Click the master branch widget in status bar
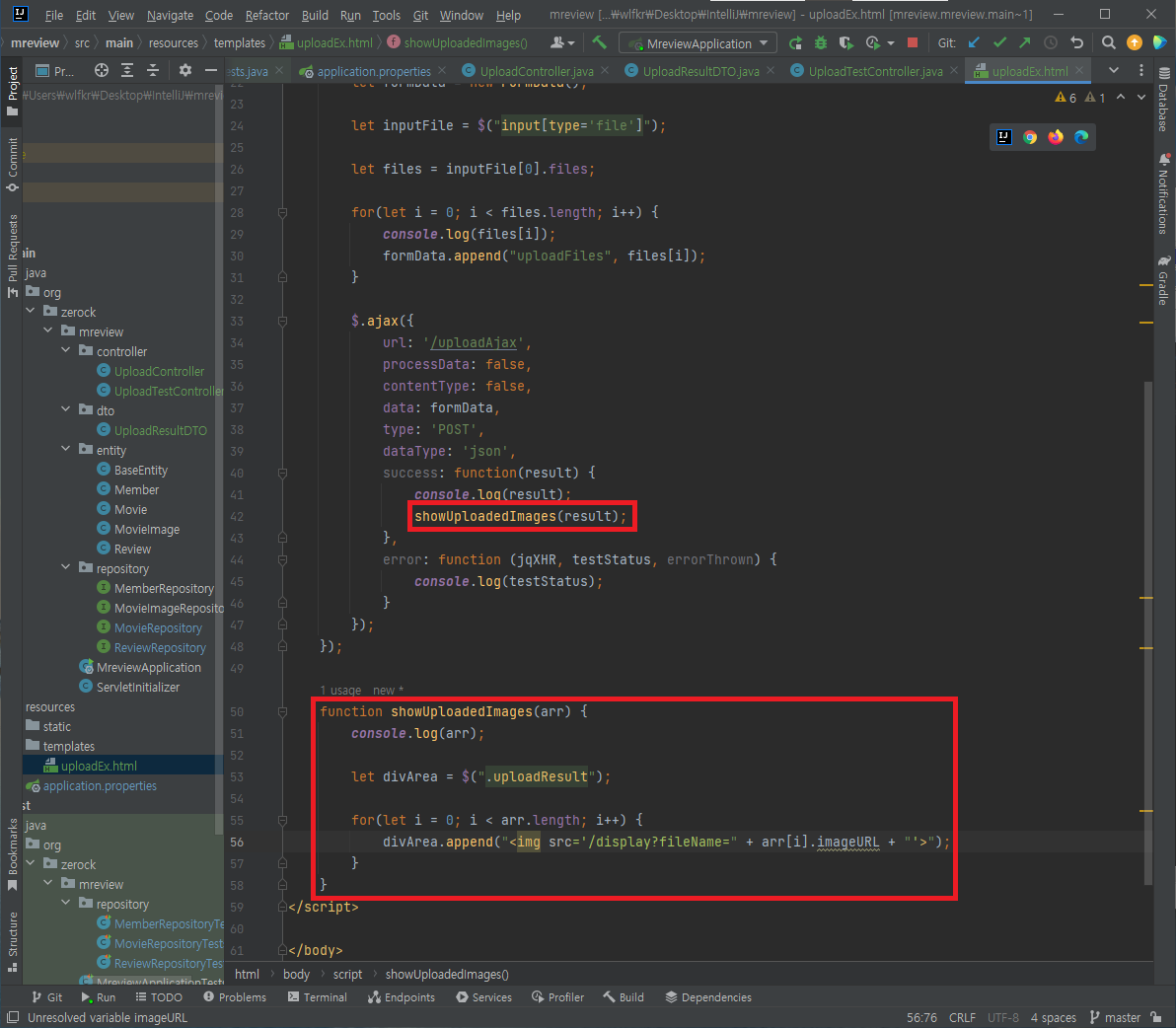The image size is (1176, 1028). click(x=1115, y=1017)
